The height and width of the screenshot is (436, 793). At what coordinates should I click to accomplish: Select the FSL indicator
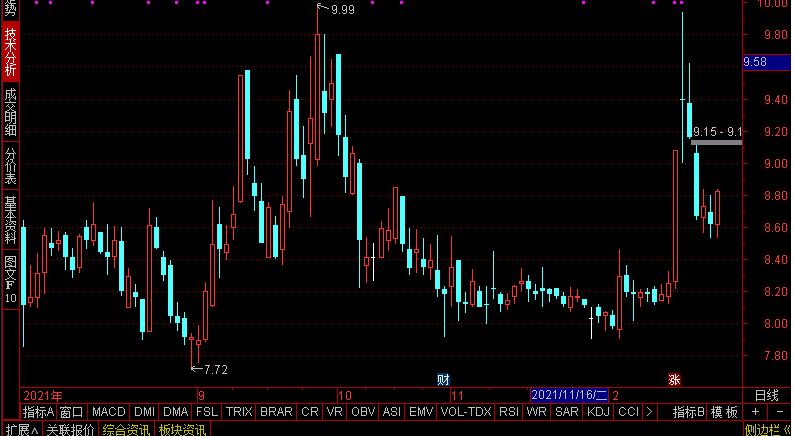click(x=207, y=412)
